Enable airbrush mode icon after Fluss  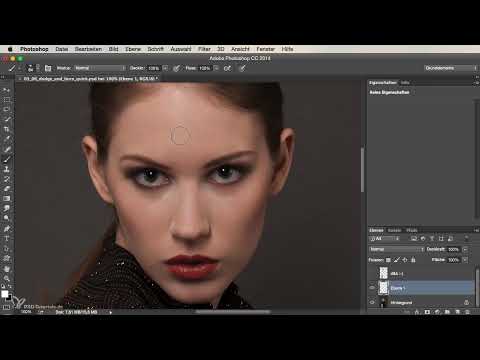[227, 68]
